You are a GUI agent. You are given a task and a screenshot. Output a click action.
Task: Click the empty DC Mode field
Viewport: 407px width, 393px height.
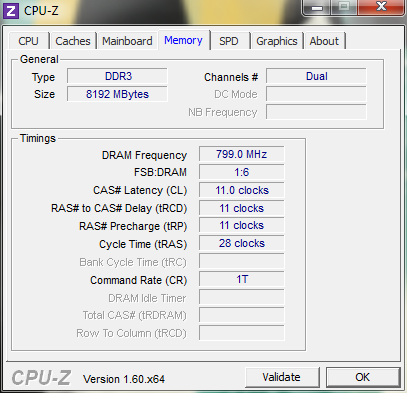point(316,94)
